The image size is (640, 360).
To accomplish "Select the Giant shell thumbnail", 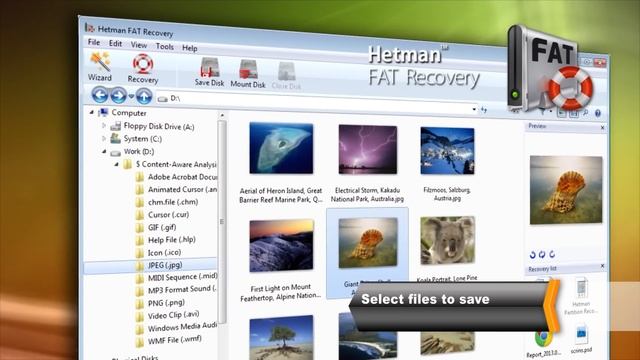I will [x=367, y=243].
